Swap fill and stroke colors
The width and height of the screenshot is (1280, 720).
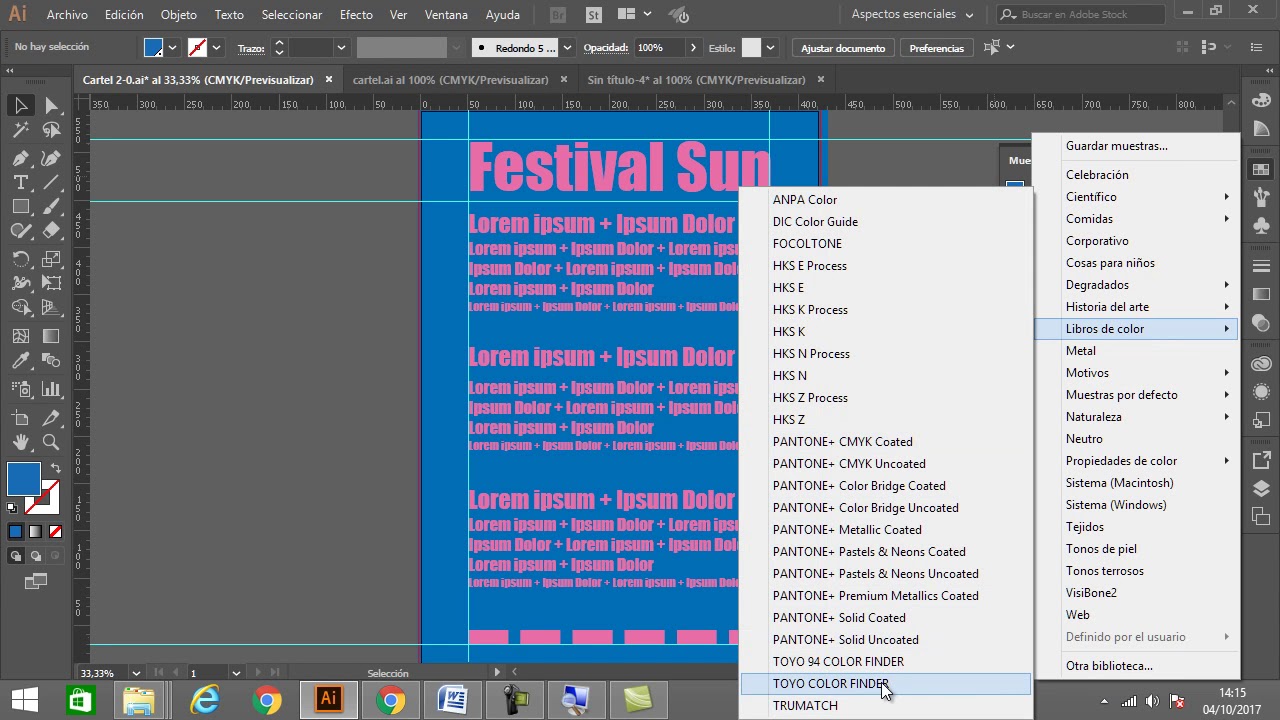(55, 468)
